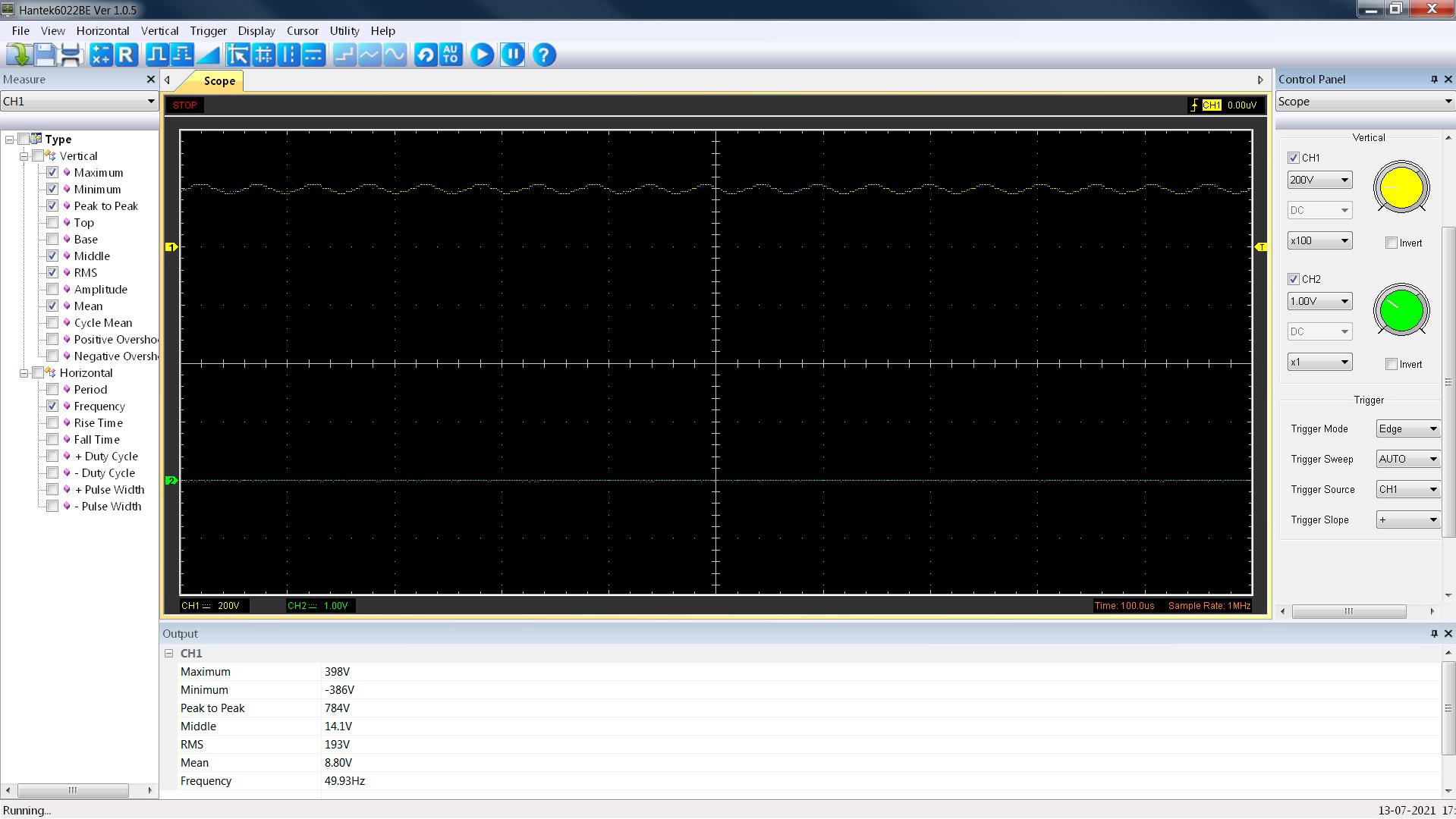The height and width of the screenshot is (819, 1456).
Task: Click the Save floppy disk icon
Action: [45, 55]
